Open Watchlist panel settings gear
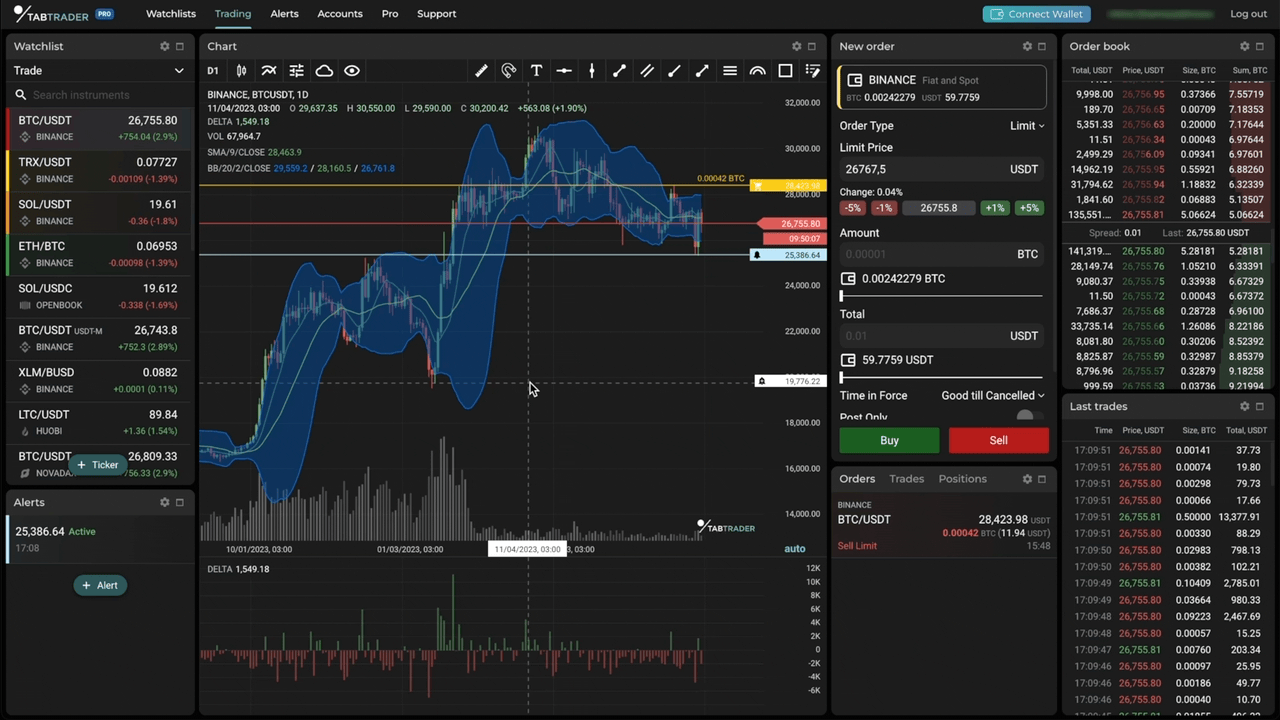Viewport: 1280px width, 720px height. (165, 47)
